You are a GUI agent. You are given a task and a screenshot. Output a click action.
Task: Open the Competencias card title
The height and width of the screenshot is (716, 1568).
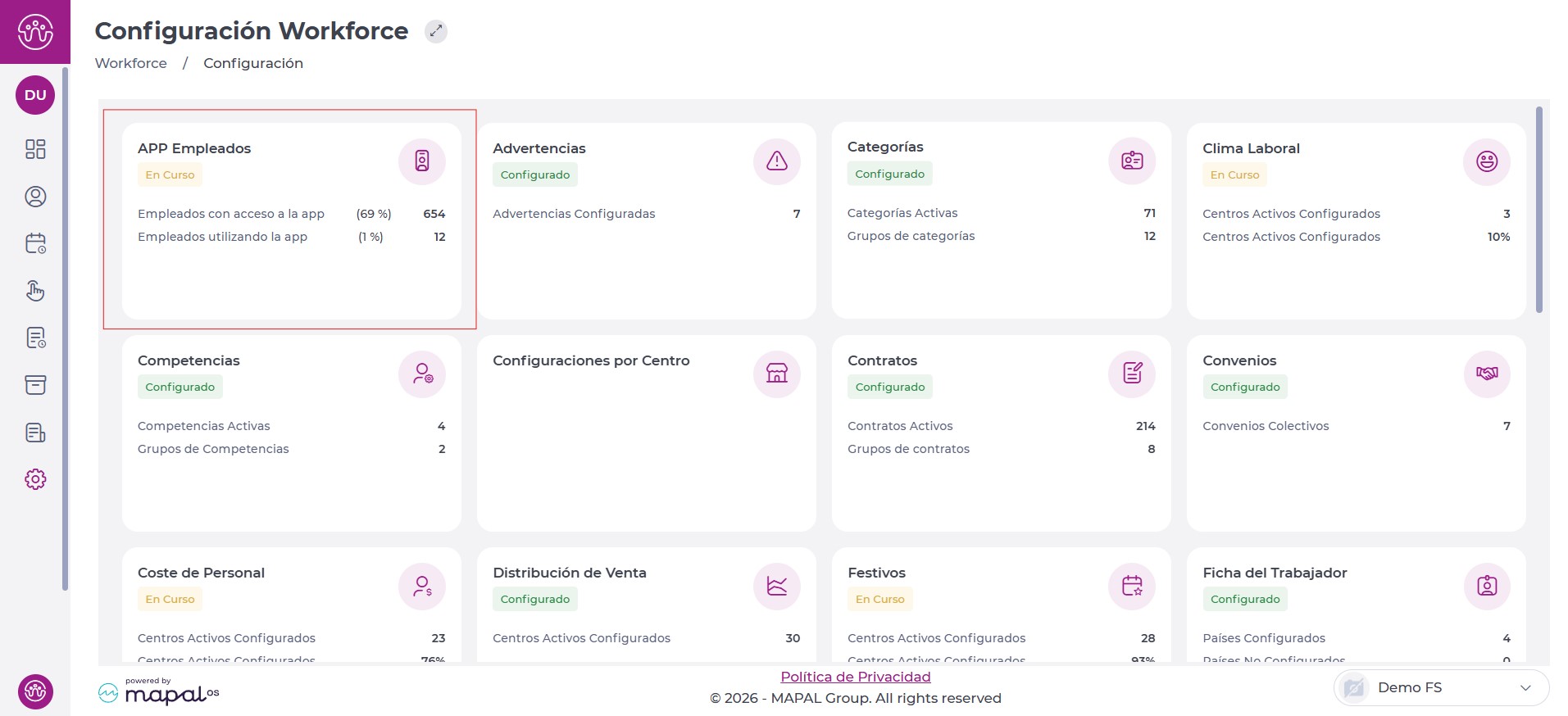(189, 360)
